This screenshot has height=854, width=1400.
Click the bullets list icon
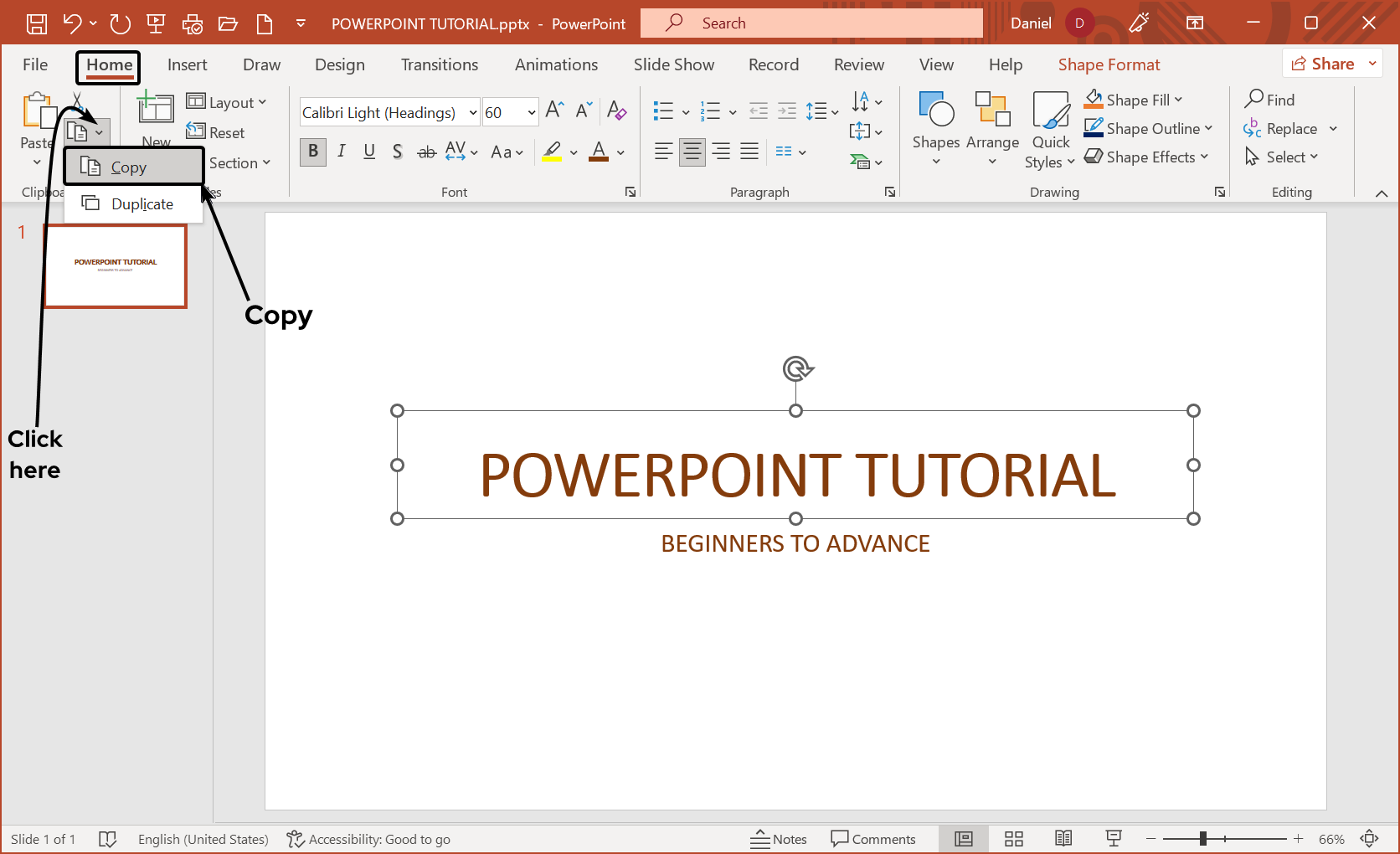coord(663,111)
